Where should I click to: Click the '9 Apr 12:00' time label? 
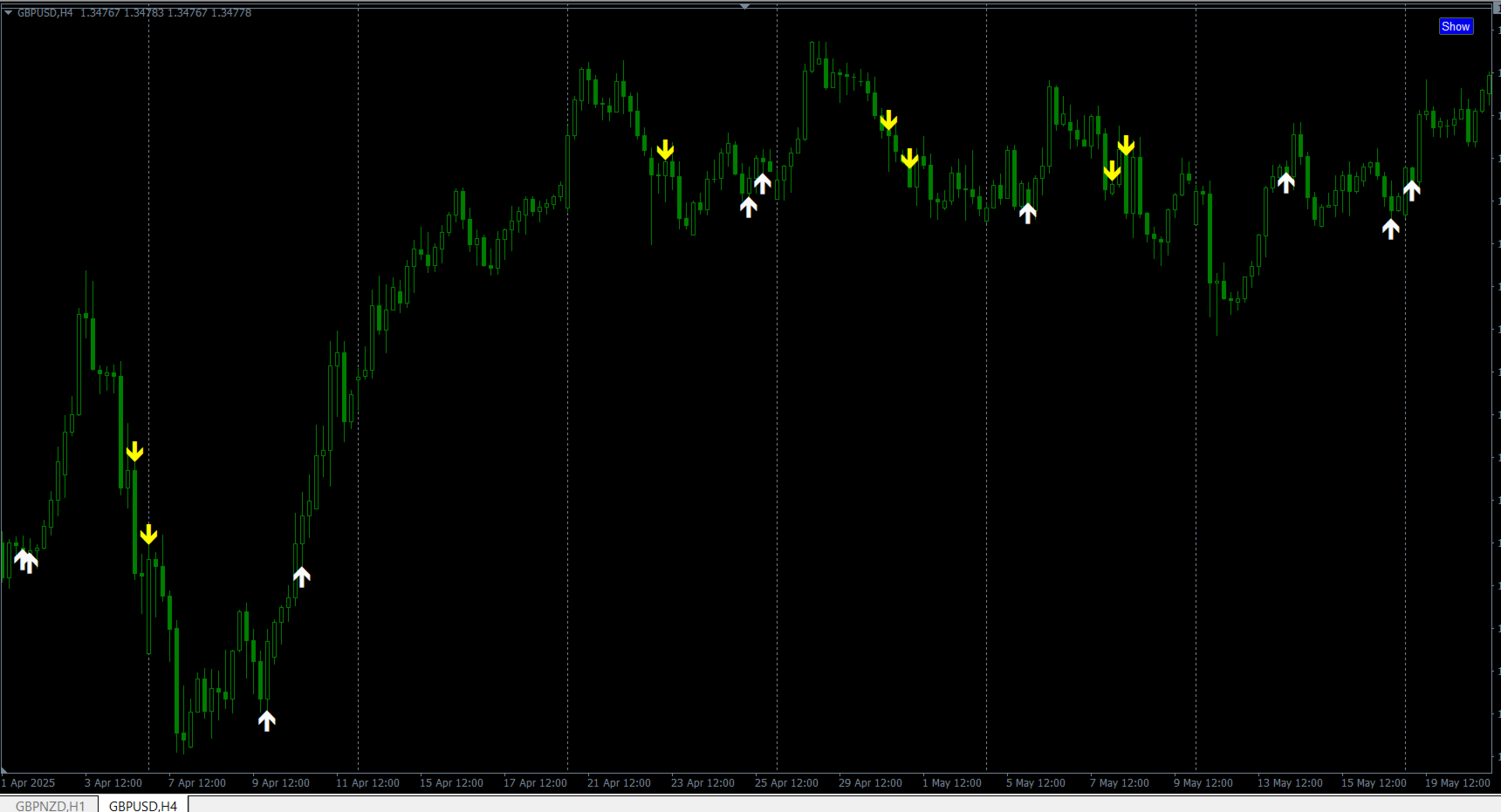click(281, 783)
